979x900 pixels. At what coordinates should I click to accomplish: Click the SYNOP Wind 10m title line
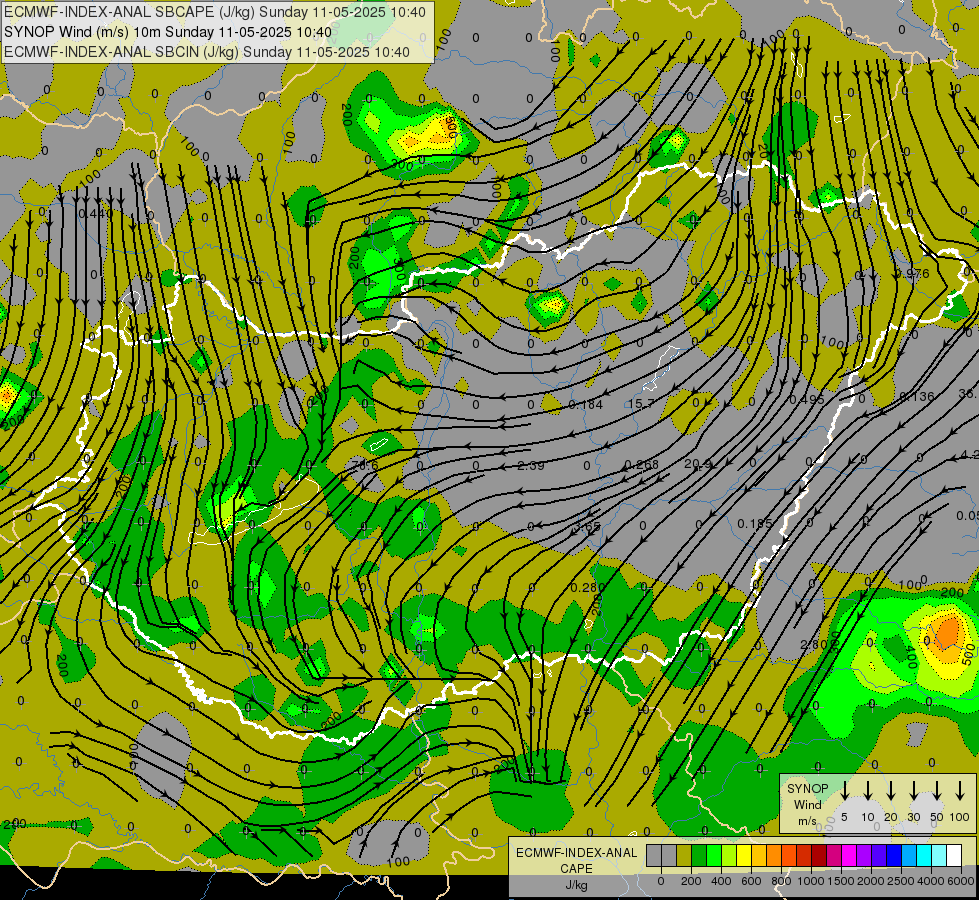click(x=168, y=32)
